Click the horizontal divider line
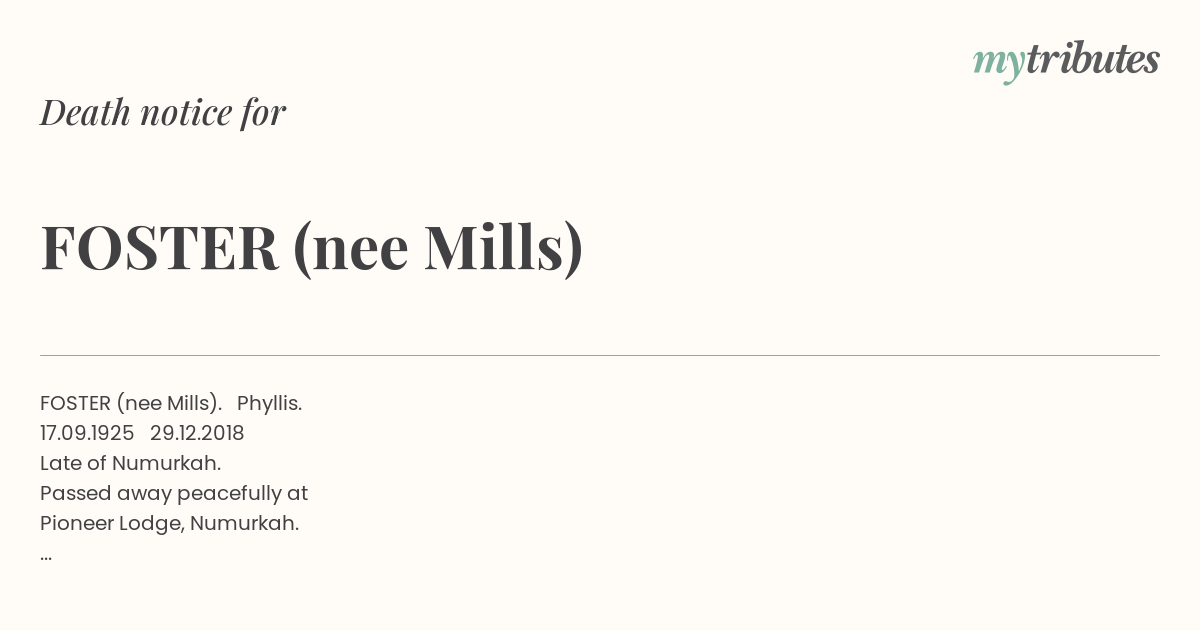Image resolution: width=1200 pixels, height=630 pixels. (x=600, y=355)
